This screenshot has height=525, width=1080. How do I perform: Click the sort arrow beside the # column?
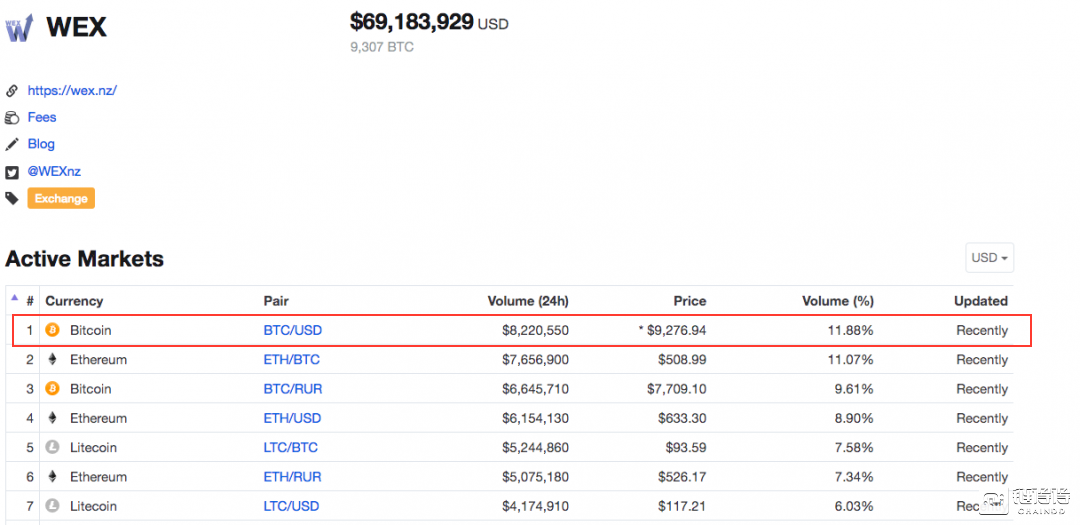[x=14, y=298]
